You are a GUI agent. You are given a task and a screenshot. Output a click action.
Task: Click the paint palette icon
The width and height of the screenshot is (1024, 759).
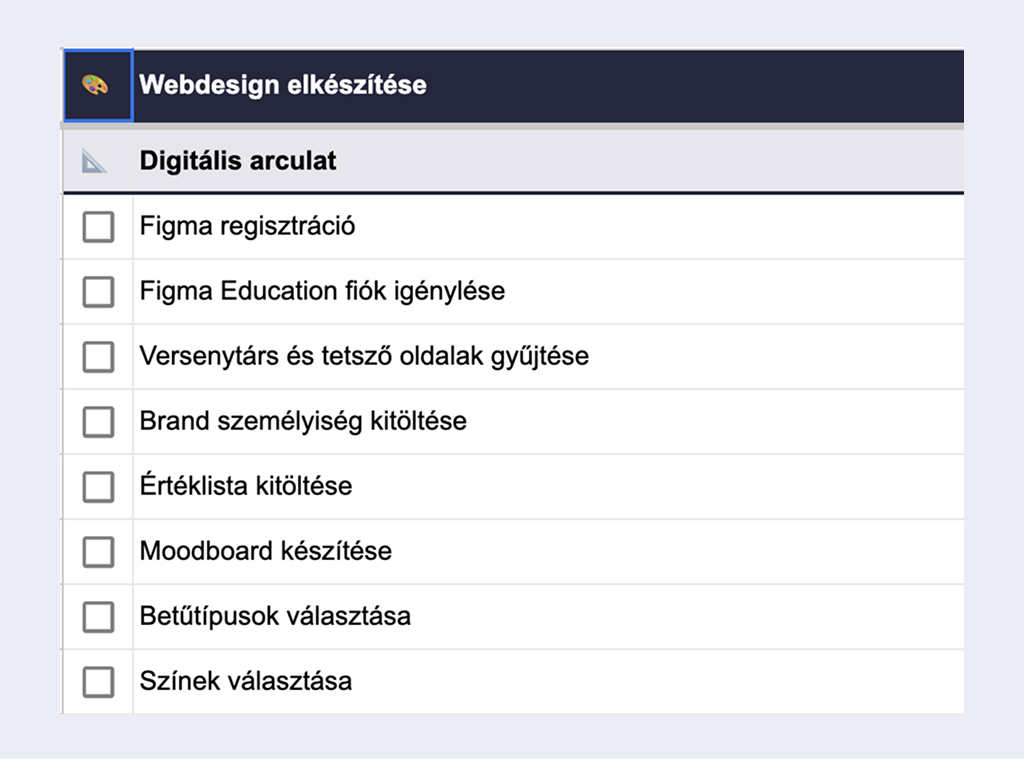click(x=96, y=86)
